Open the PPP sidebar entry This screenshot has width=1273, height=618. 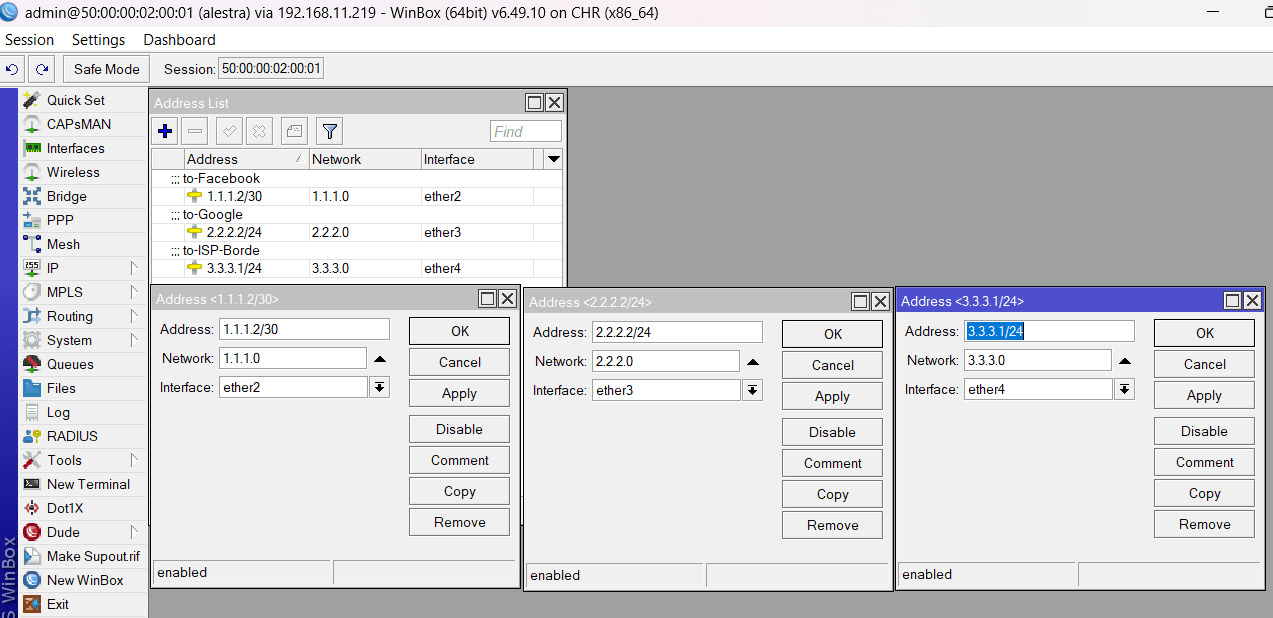click(60, 220)
